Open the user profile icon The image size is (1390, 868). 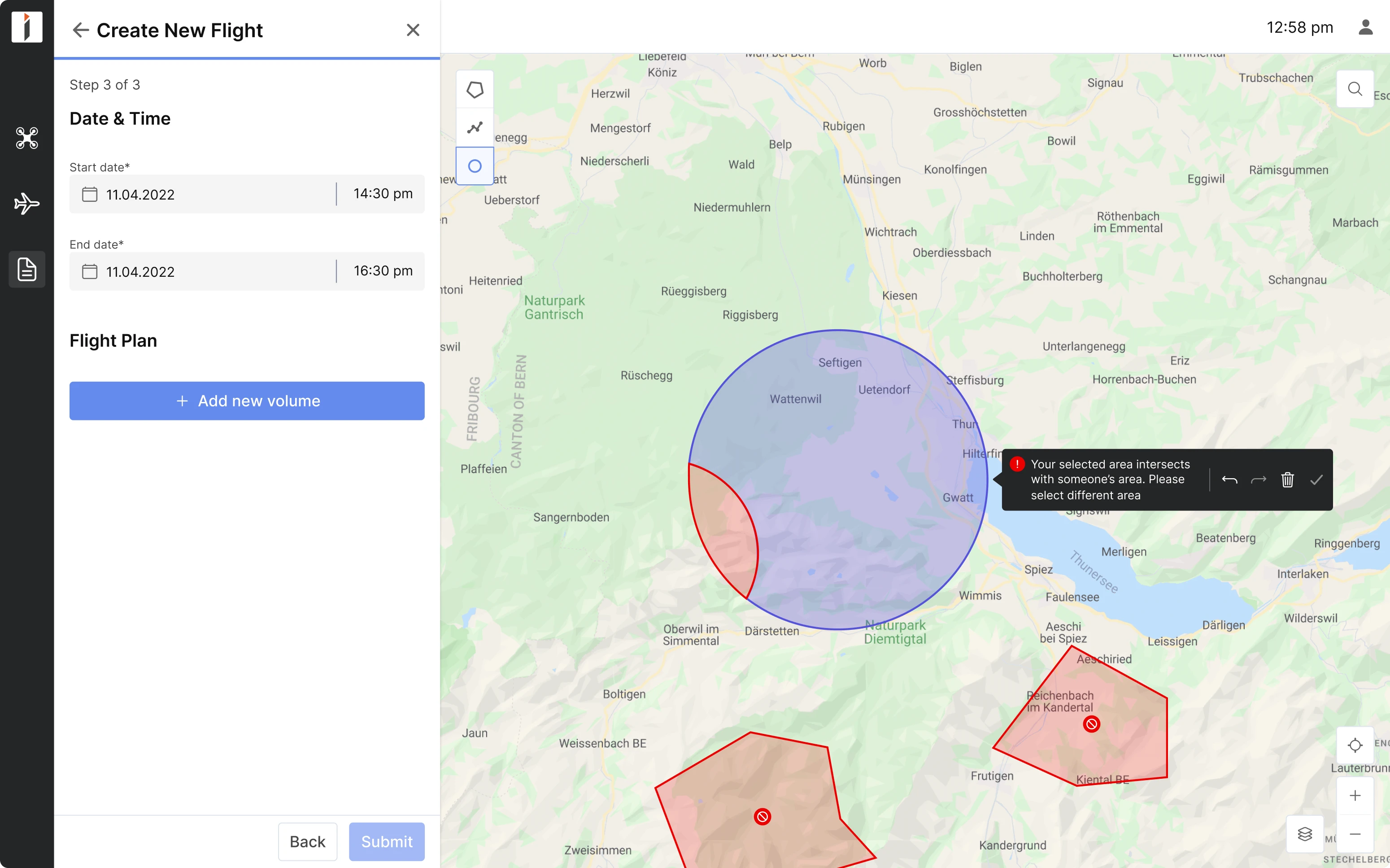[x=1366, y=27]
